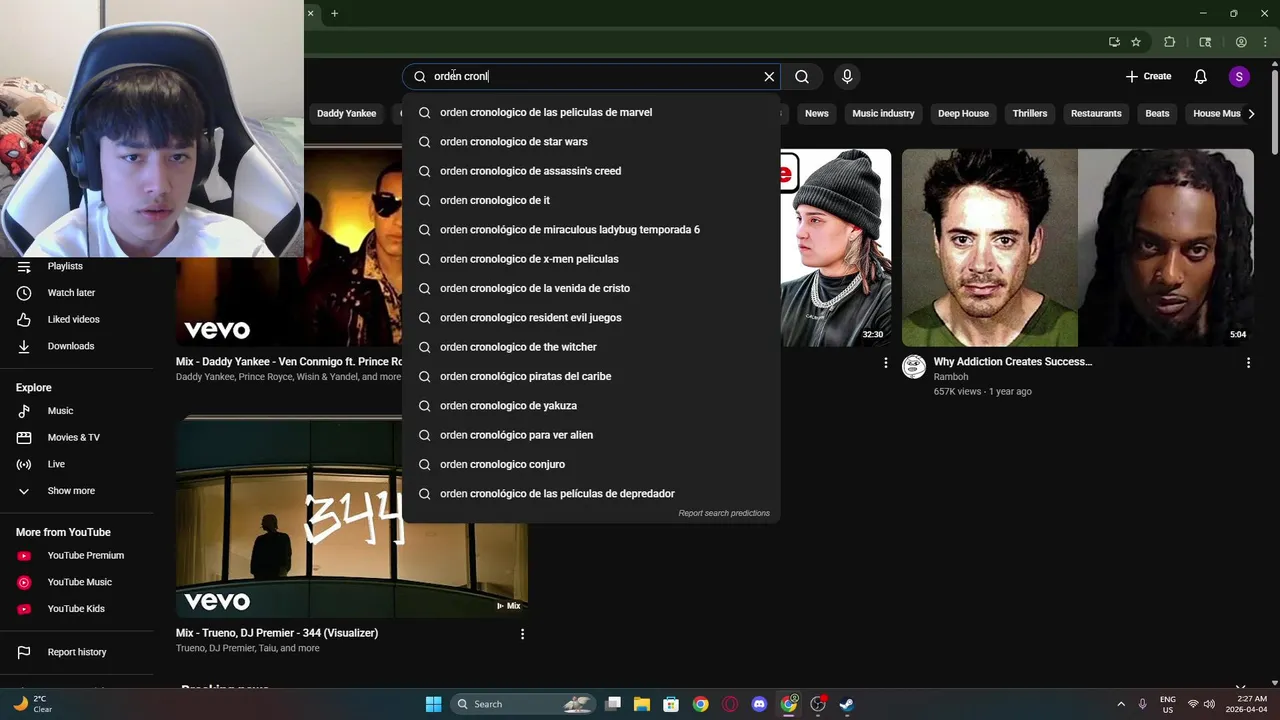Image resolution: width=1280 pixels, height=720 pixels.
Task: Select suggestion for peliculas de marvel
Action: pyautogui.click(x=591, y=112)
